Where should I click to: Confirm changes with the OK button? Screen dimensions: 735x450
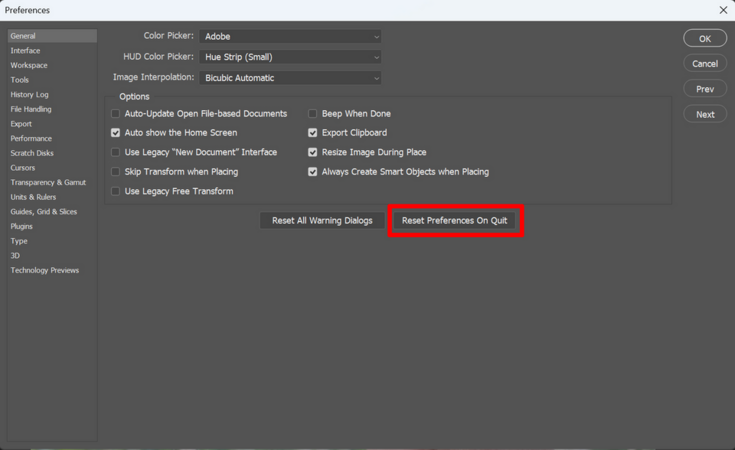[x=705, y=38]
